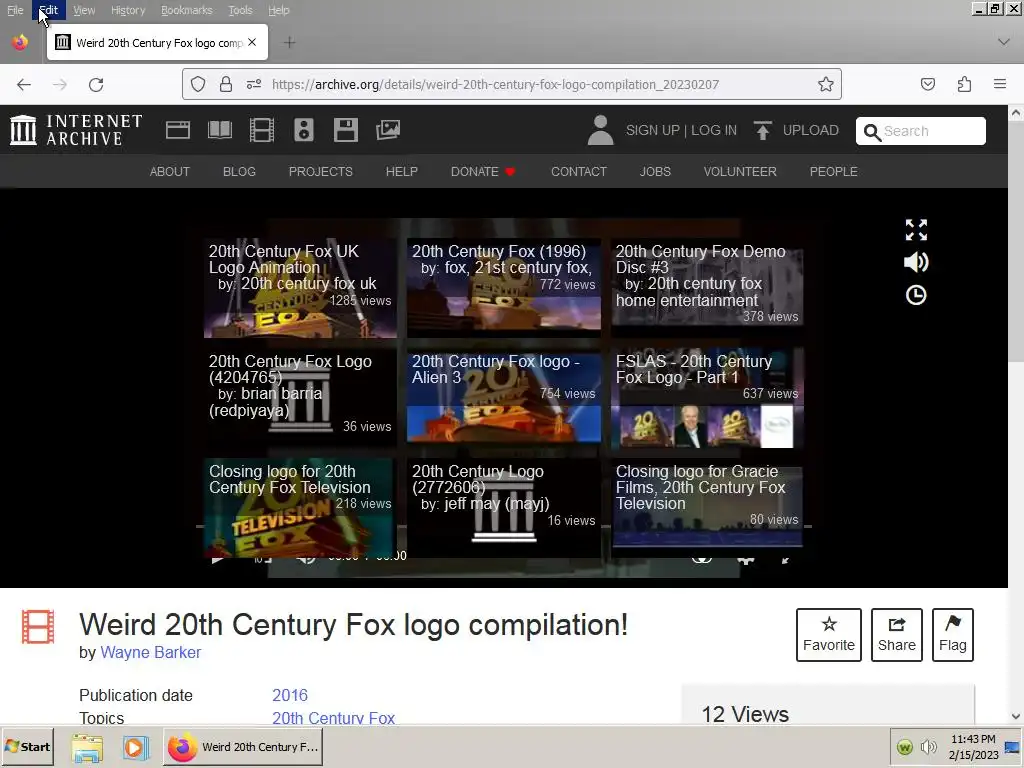Open the VOLUNTEER navigation link

740,171
